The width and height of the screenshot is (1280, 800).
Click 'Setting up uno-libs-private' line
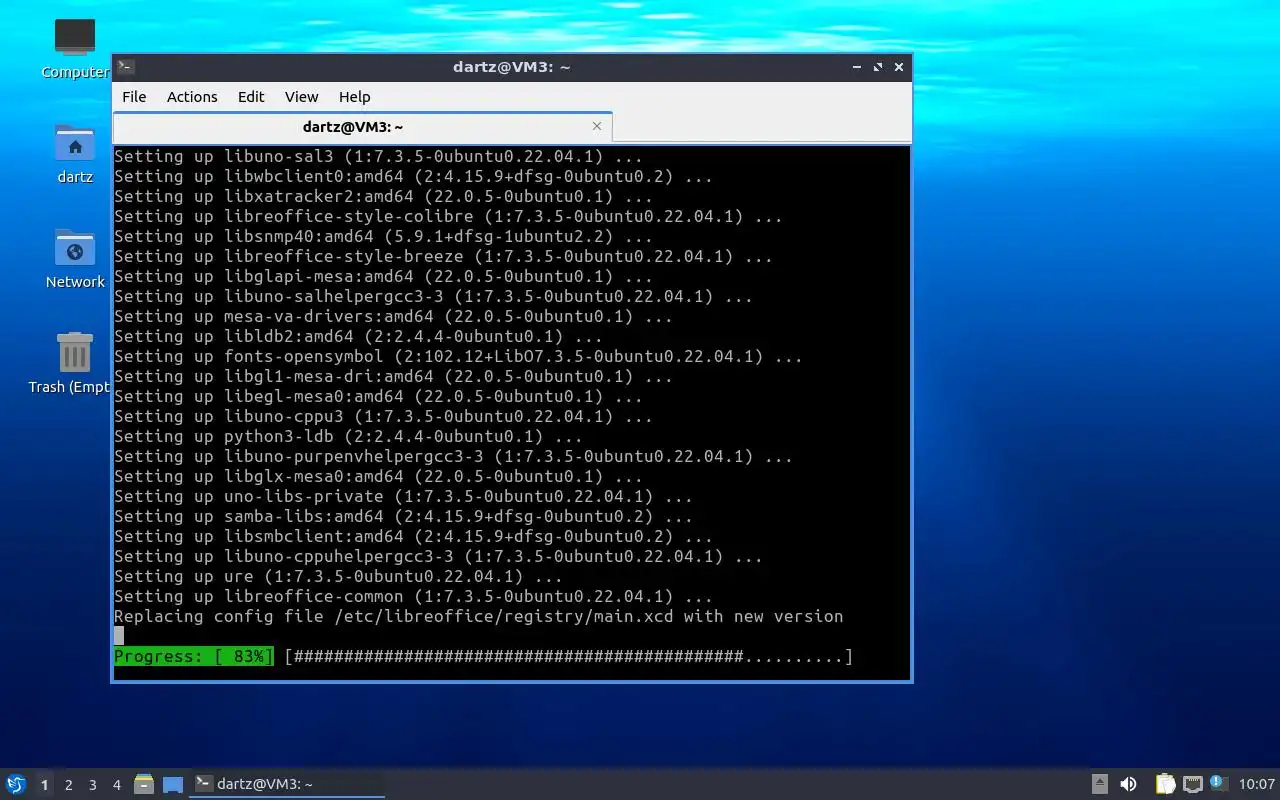tap(404, 497)
